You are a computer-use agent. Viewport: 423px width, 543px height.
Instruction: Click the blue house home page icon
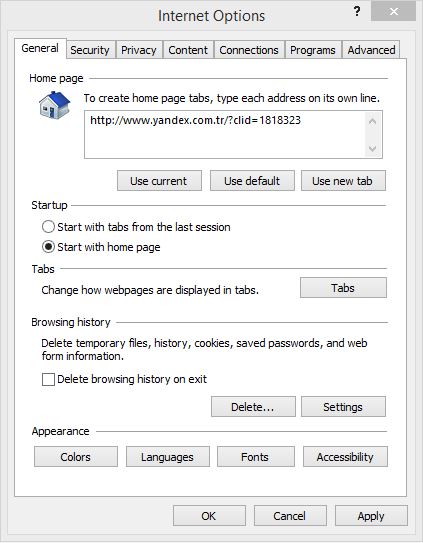(x=54, y=105)
